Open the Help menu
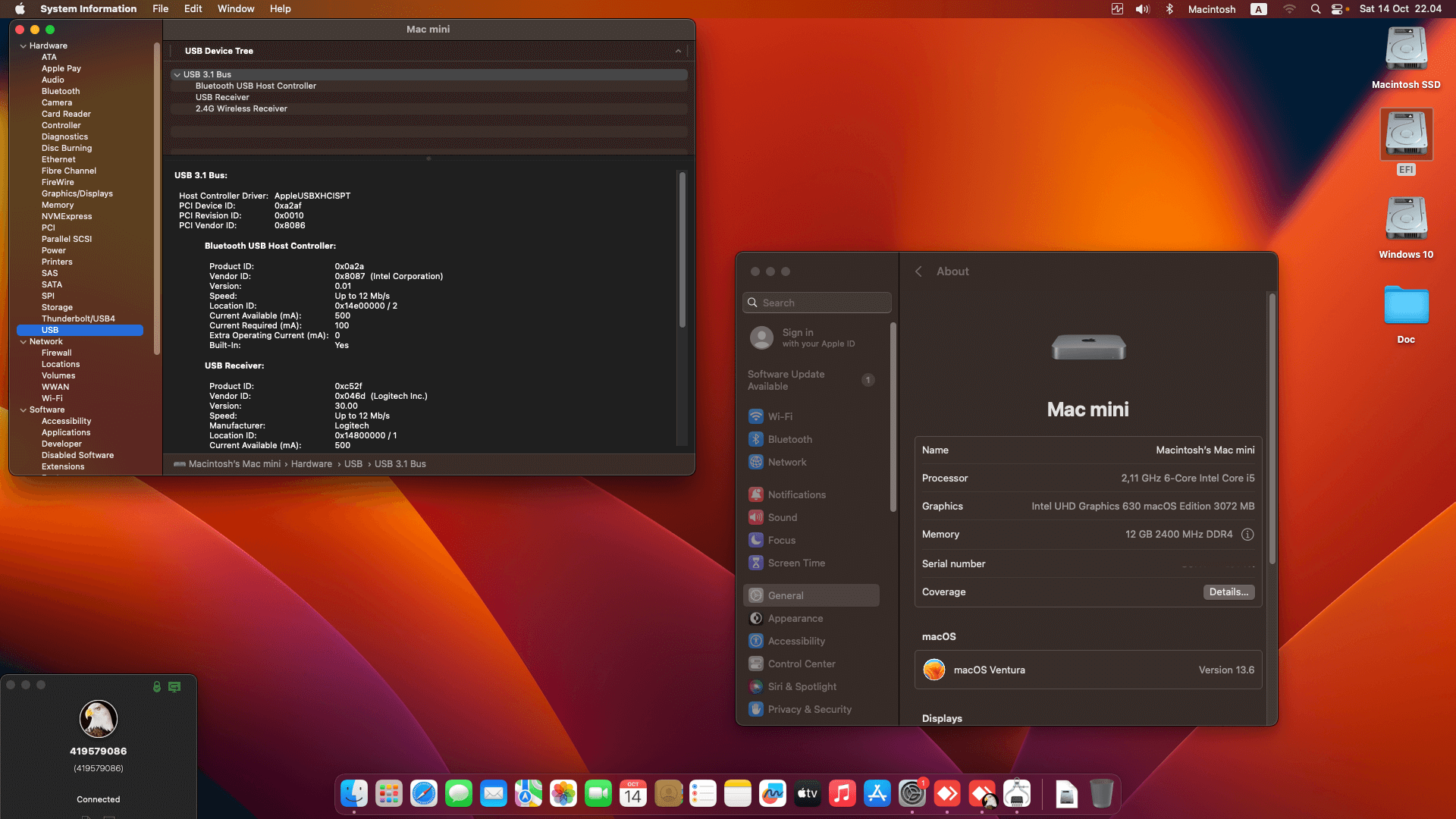Screen dimensions: 1456x819 (x=280, y=8)
